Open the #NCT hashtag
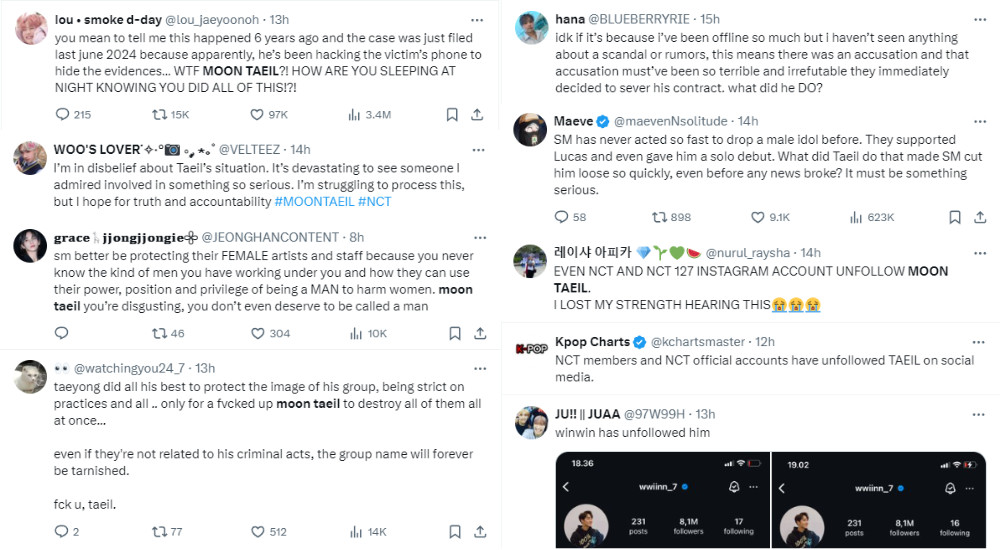The image size is (1000, 550). (374, 202)
